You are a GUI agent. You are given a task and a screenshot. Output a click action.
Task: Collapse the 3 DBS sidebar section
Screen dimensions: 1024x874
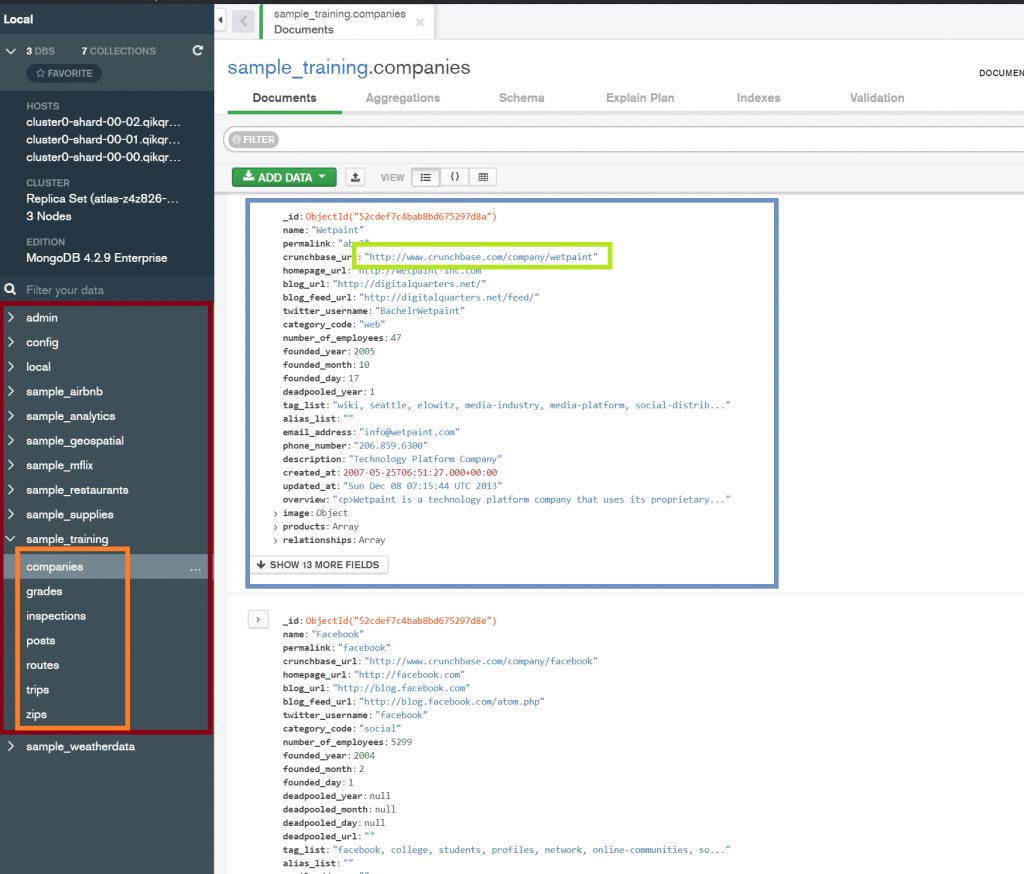coord(11,51)
